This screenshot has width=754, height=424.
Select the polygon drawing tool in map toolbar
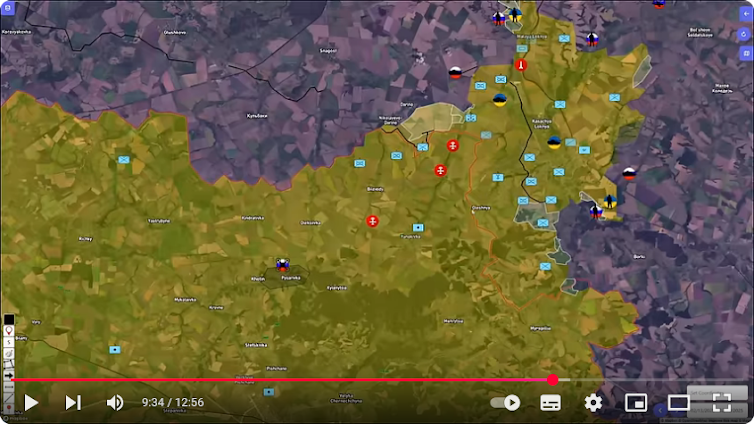click(x=9, y=364)
